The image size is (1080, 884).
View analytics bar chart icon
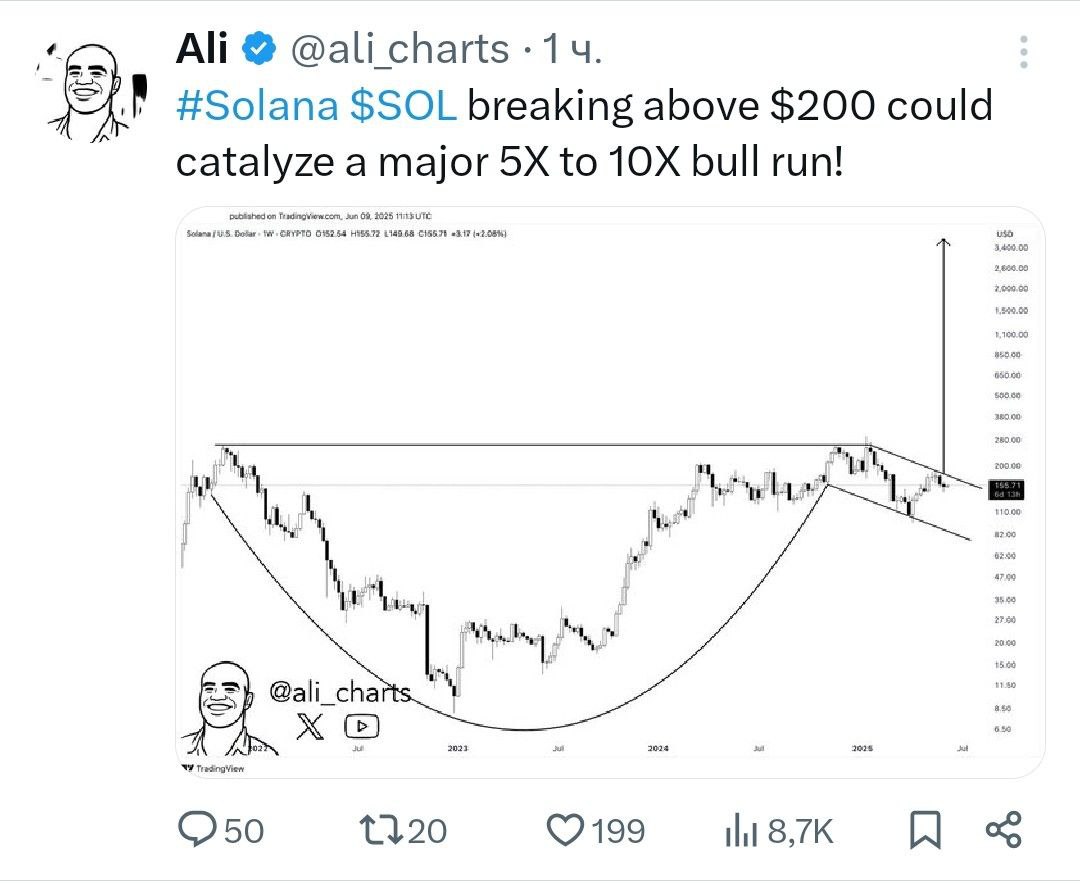(741, 830)
